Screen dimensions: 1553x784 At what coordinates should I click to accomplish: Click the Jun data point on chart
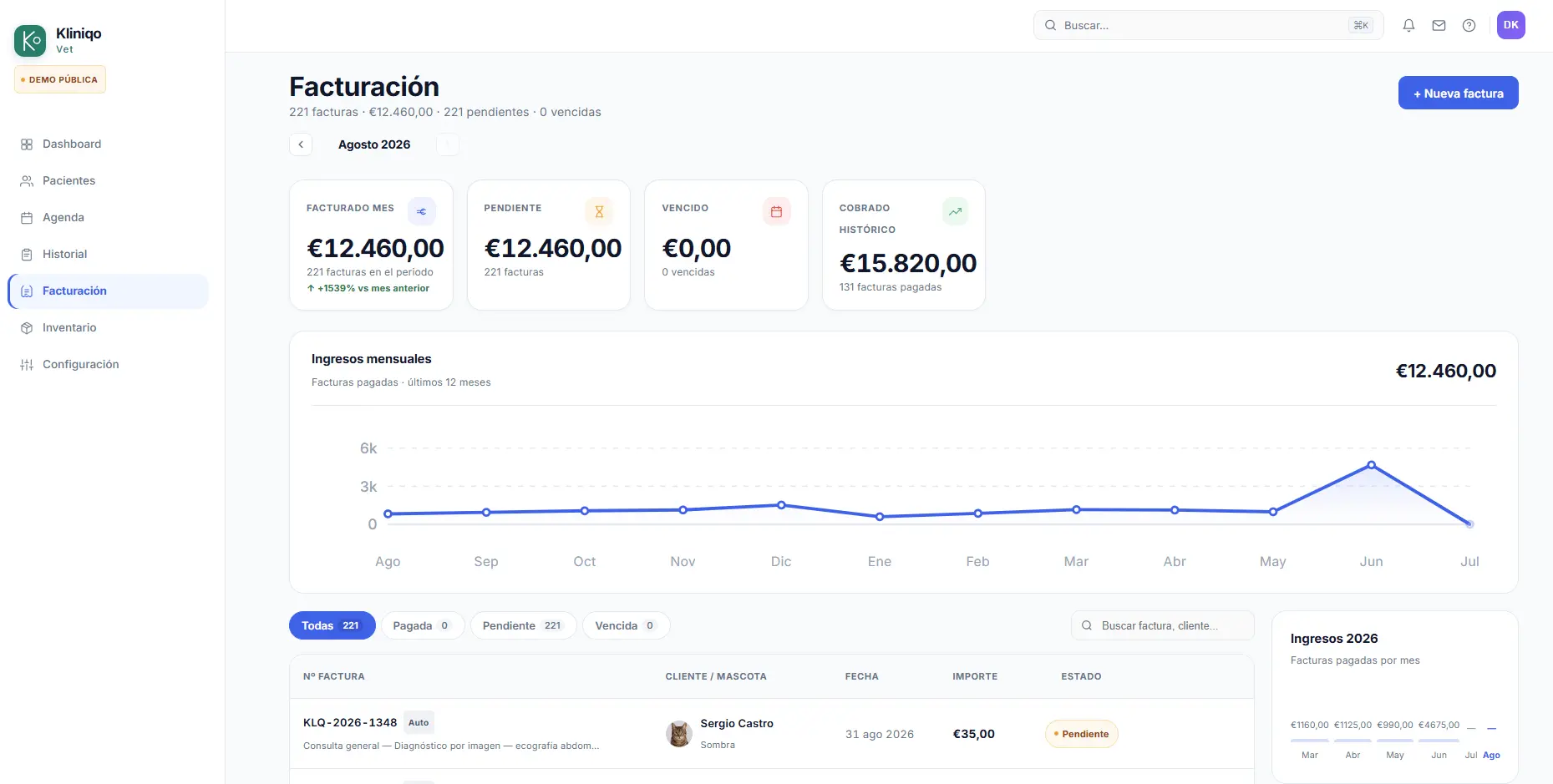[1371, 465]
